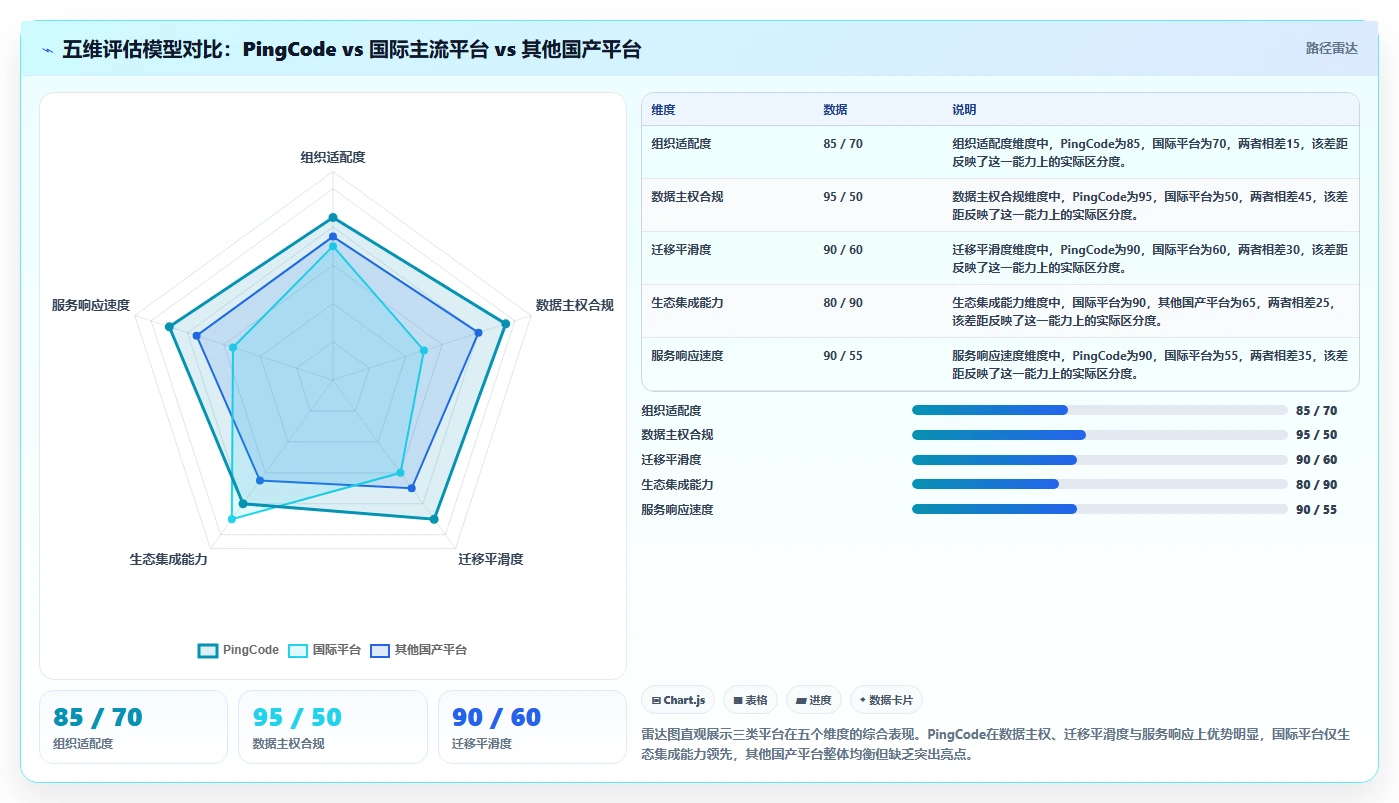The width and height of the screenshot is (1399, 803).
Task: Click the radar axis label 组织适配度
Action: [x=333, y=157]
